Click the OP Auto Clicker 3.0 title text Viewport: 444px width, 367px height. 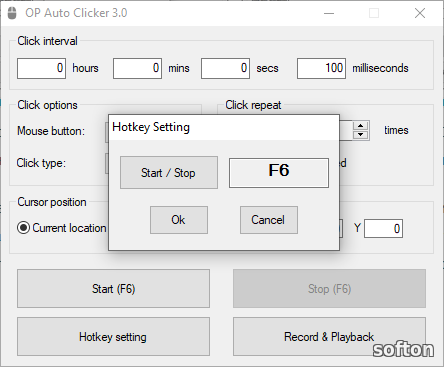coord(76,13)
